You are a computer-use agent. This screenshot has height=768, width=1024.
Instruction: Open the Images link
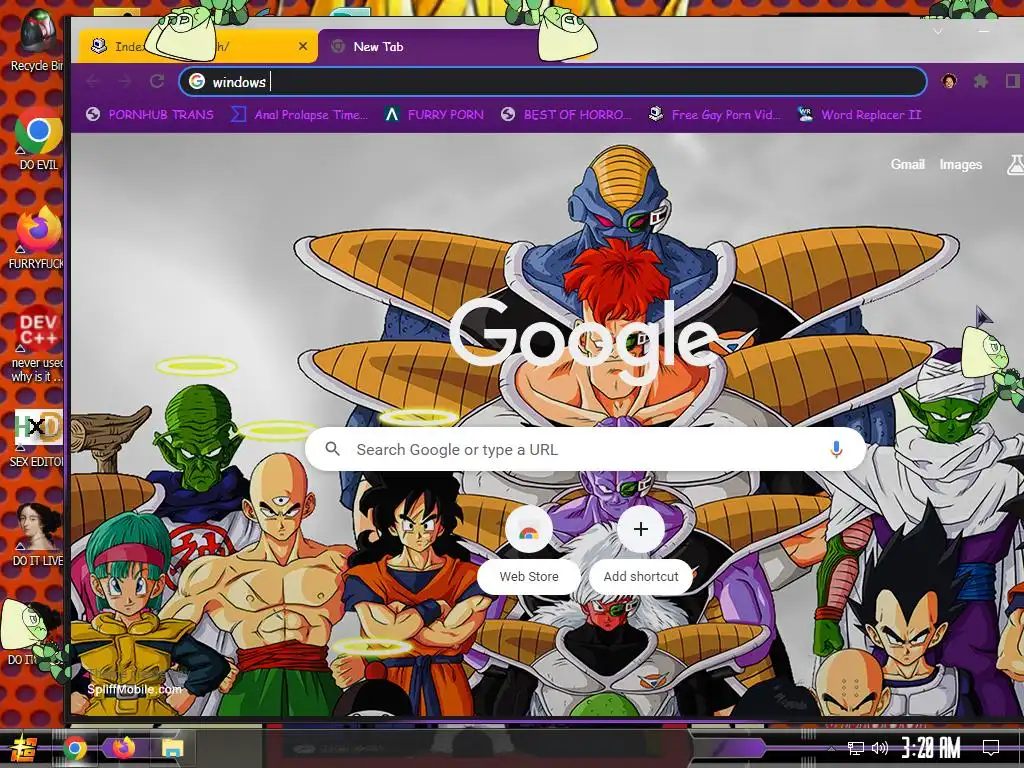click(961, 165)
